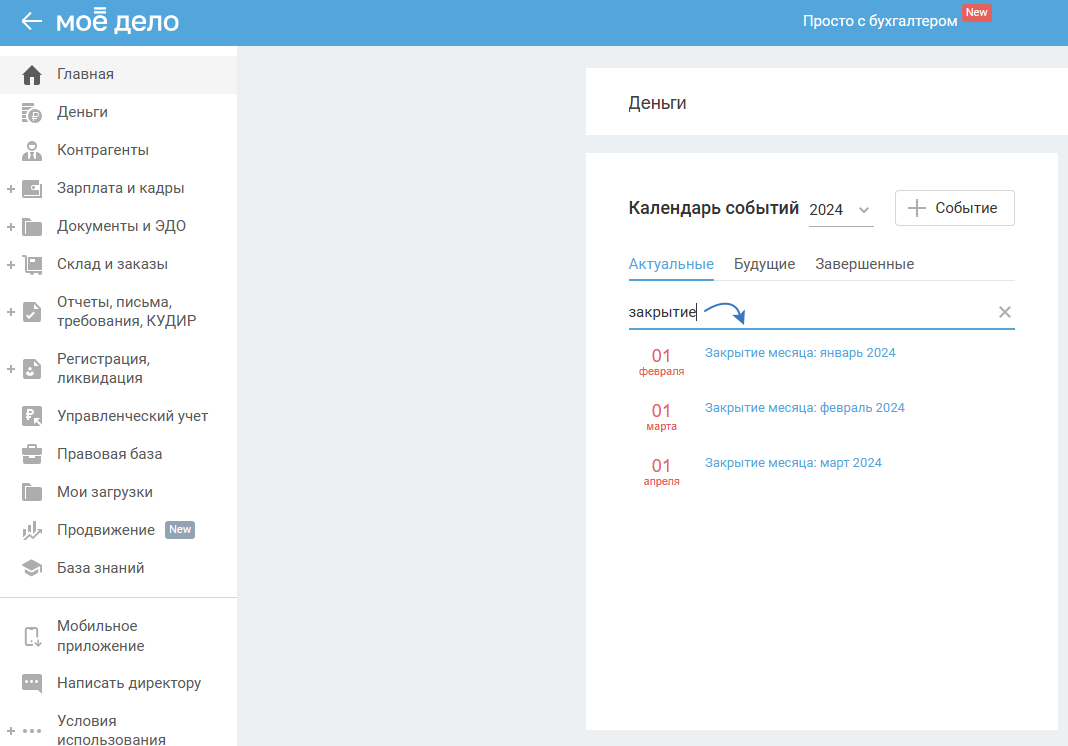
Task: Open Закрытие месяца: март 2024
Action: click(793, 463)
